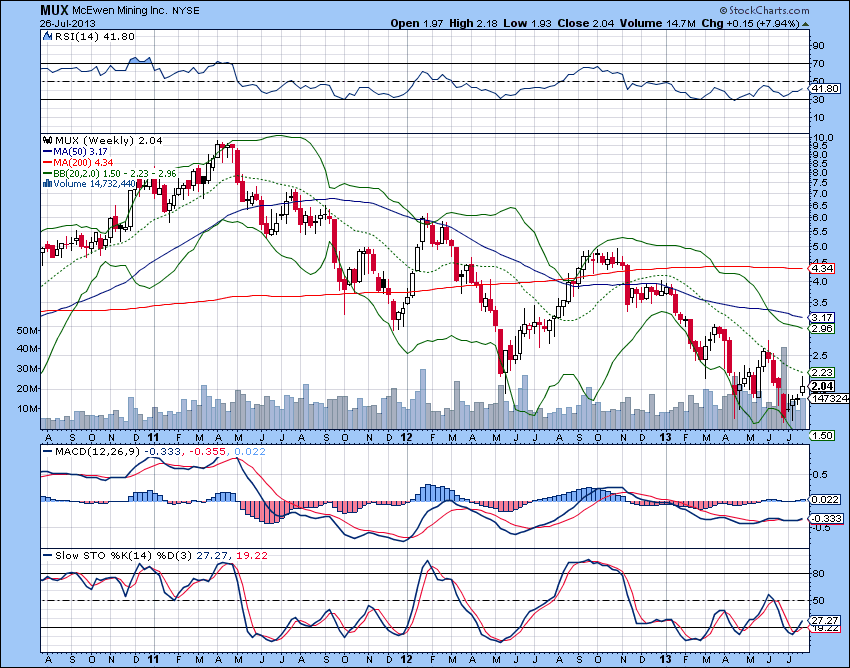Click the MACD(12,26,9) indicator label
Screen dimensions: 850x668
coord(98,451)
